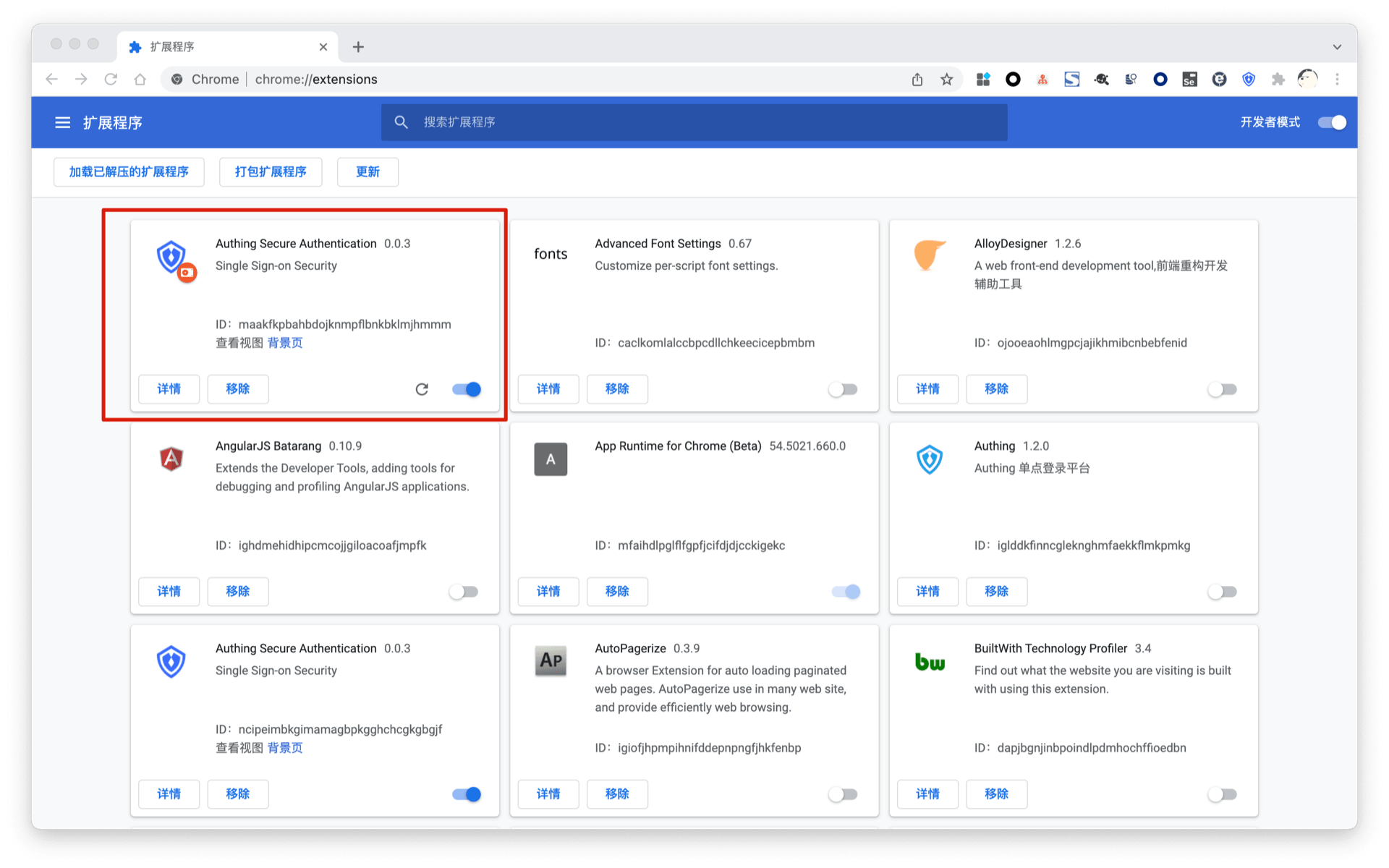Enable the Advanced Font Settings extension
This screenshot has width=1389, height=868.
pos(843,389)
